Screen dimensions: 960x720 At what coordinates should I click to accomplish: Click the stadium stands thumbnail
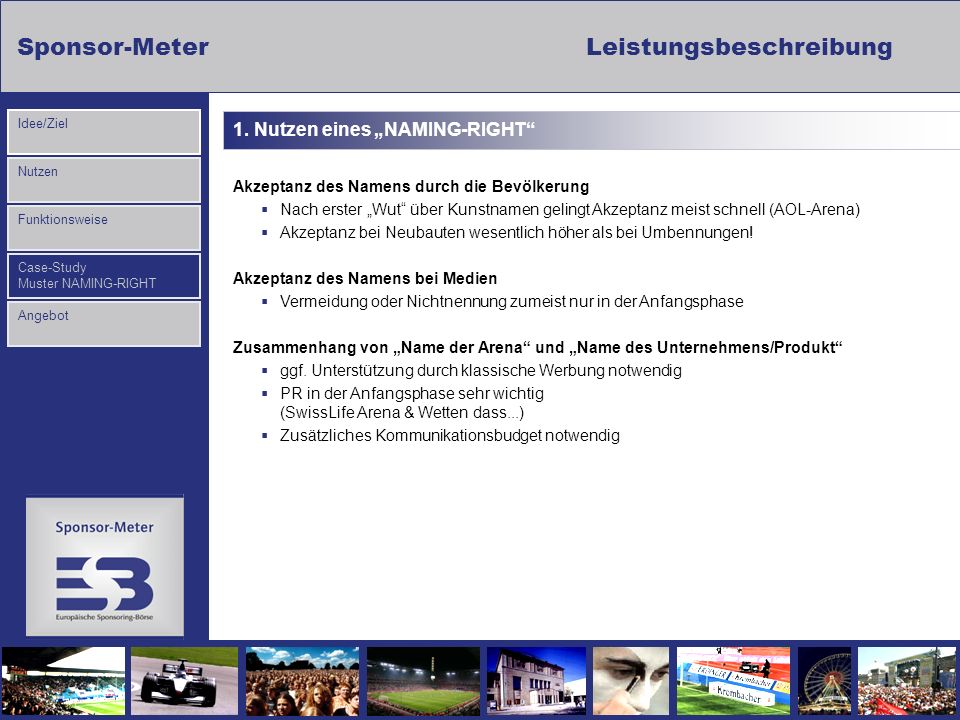pyautogui.click(x=62, y=681)
